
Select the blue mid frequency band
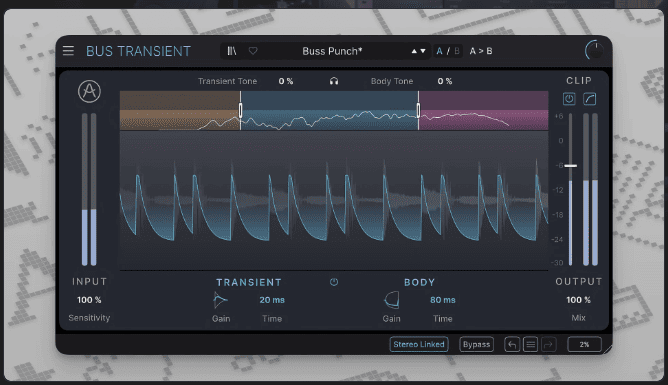point(329,110)
